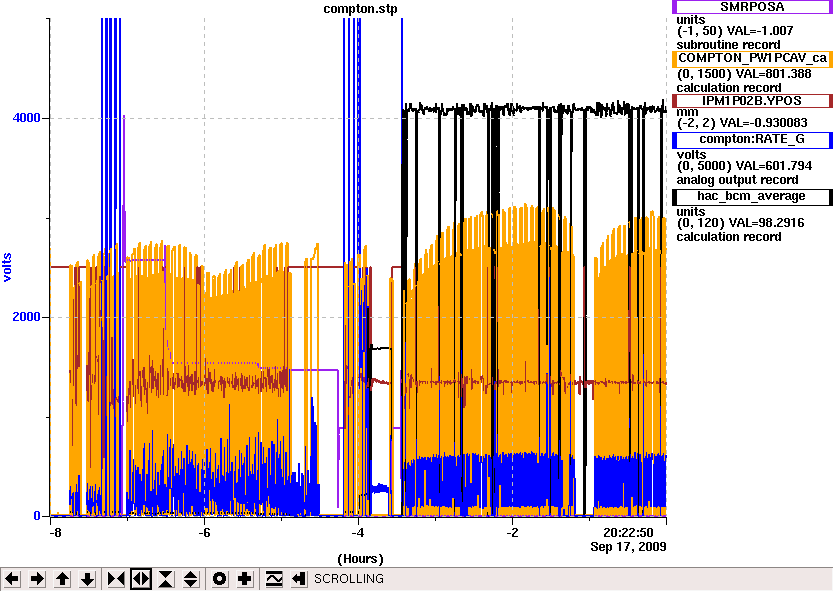Click the 'mm' units label under IPM1P02B.YPOS
Screen dimensions: 833x591
click(x=686, y=112)
